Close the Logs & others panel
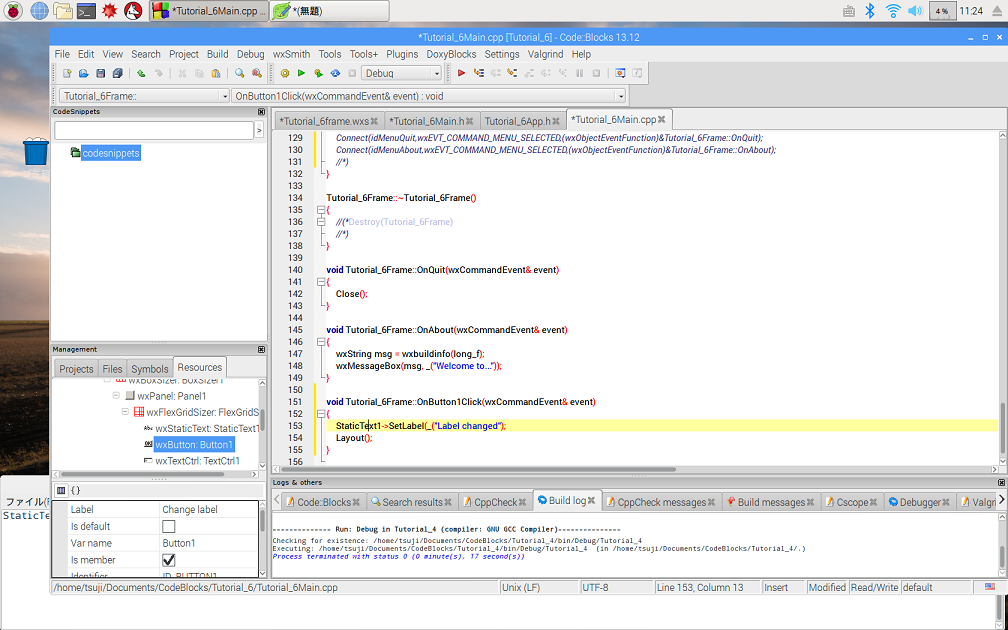Viewport: 1008px width, 630px height. (1001, 482)
